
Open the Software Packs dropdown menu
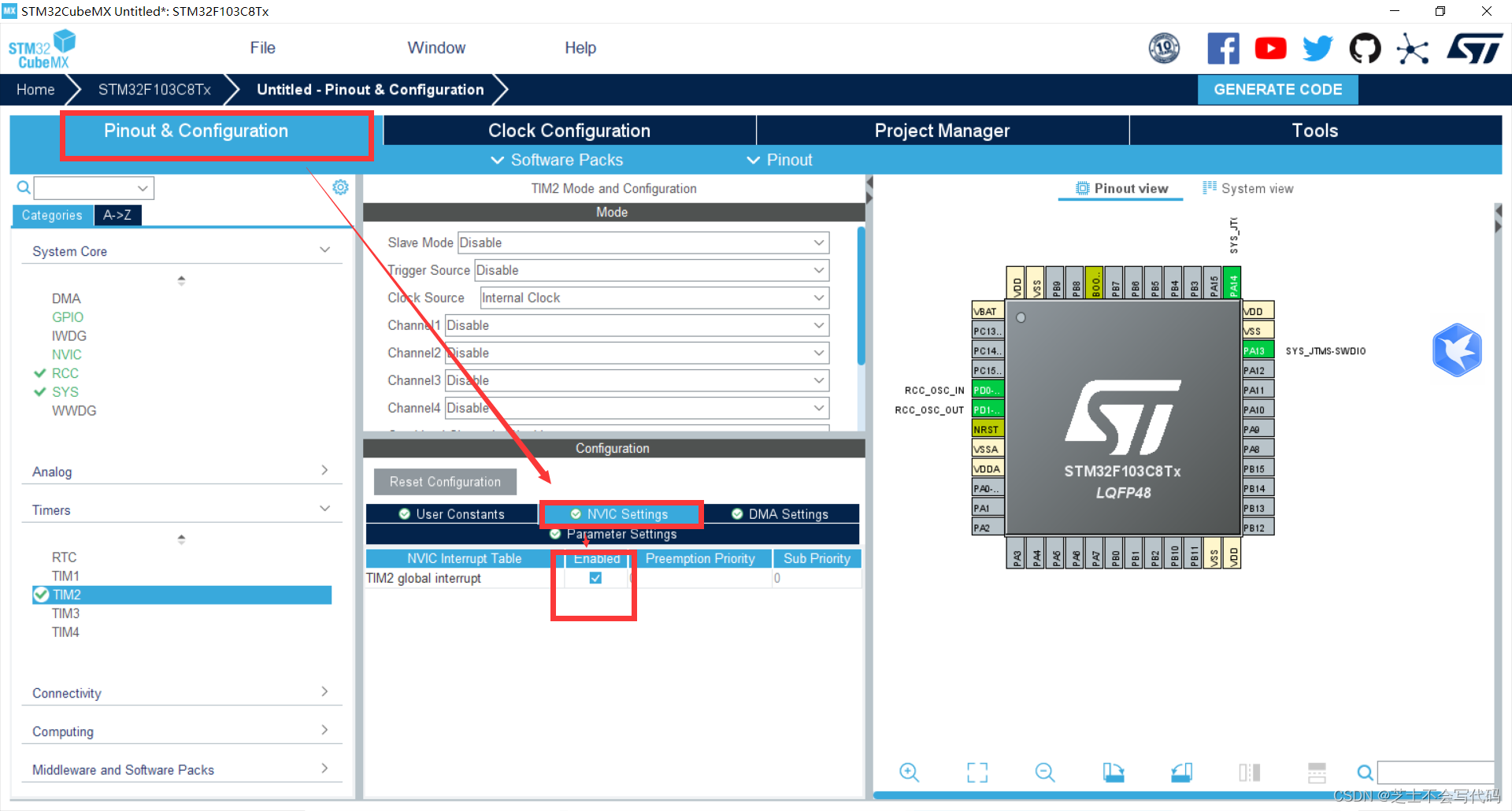[x=557, y=160]
